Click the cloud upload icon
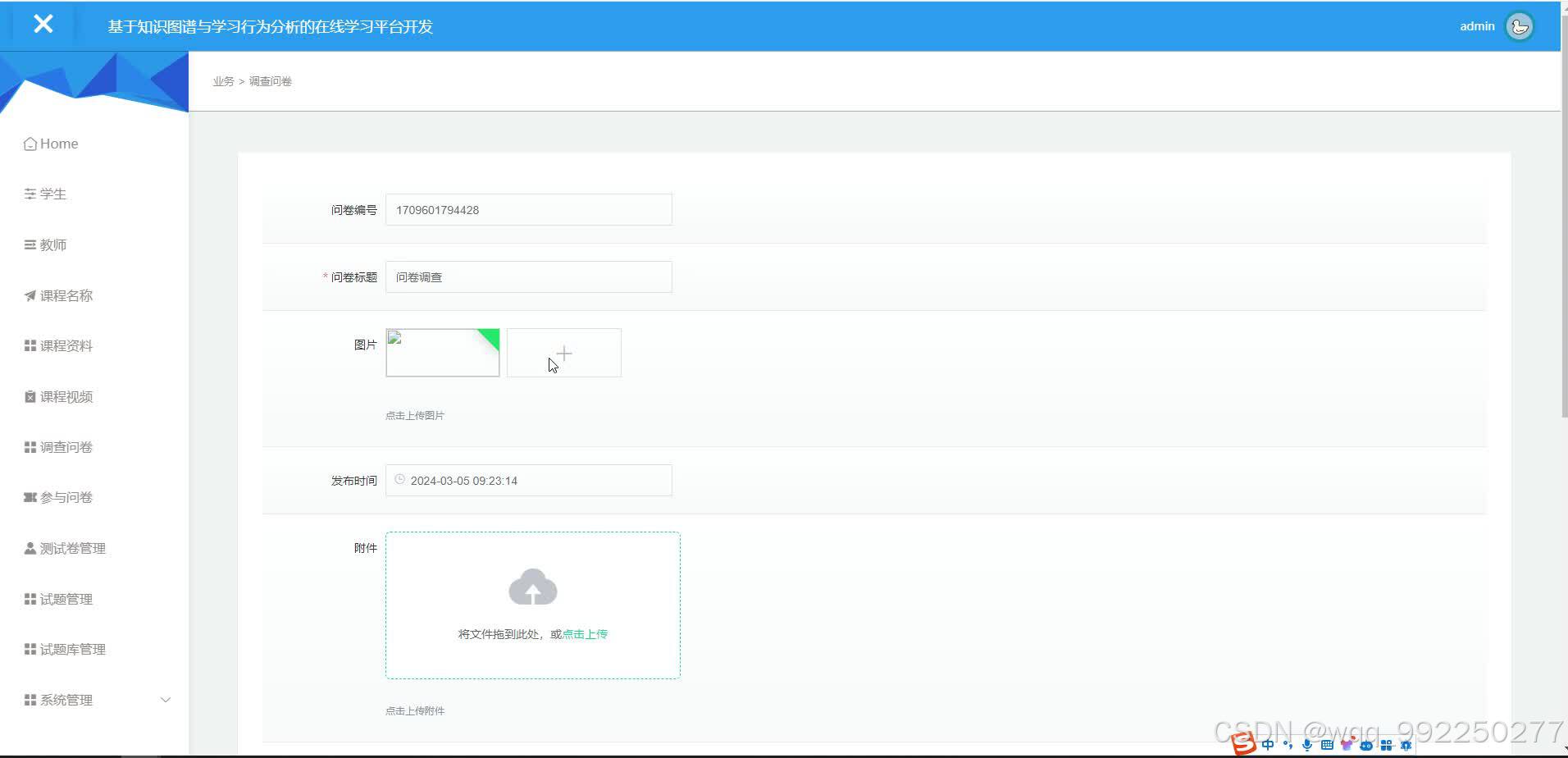Screen dimensions: 1568x758 [533, 587]
